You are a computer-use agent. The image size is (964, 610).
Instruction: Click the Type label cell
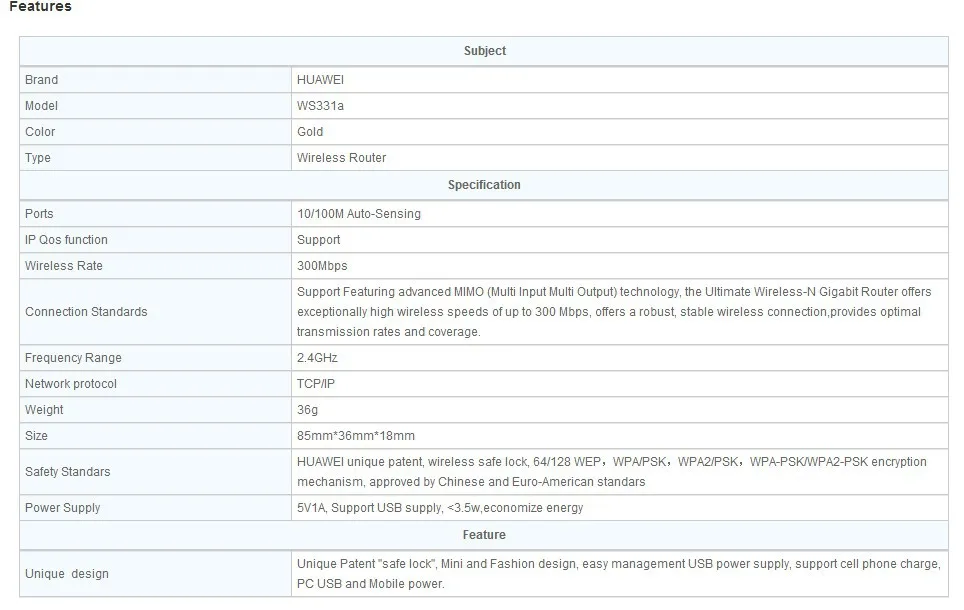click(x=38, y=157)
